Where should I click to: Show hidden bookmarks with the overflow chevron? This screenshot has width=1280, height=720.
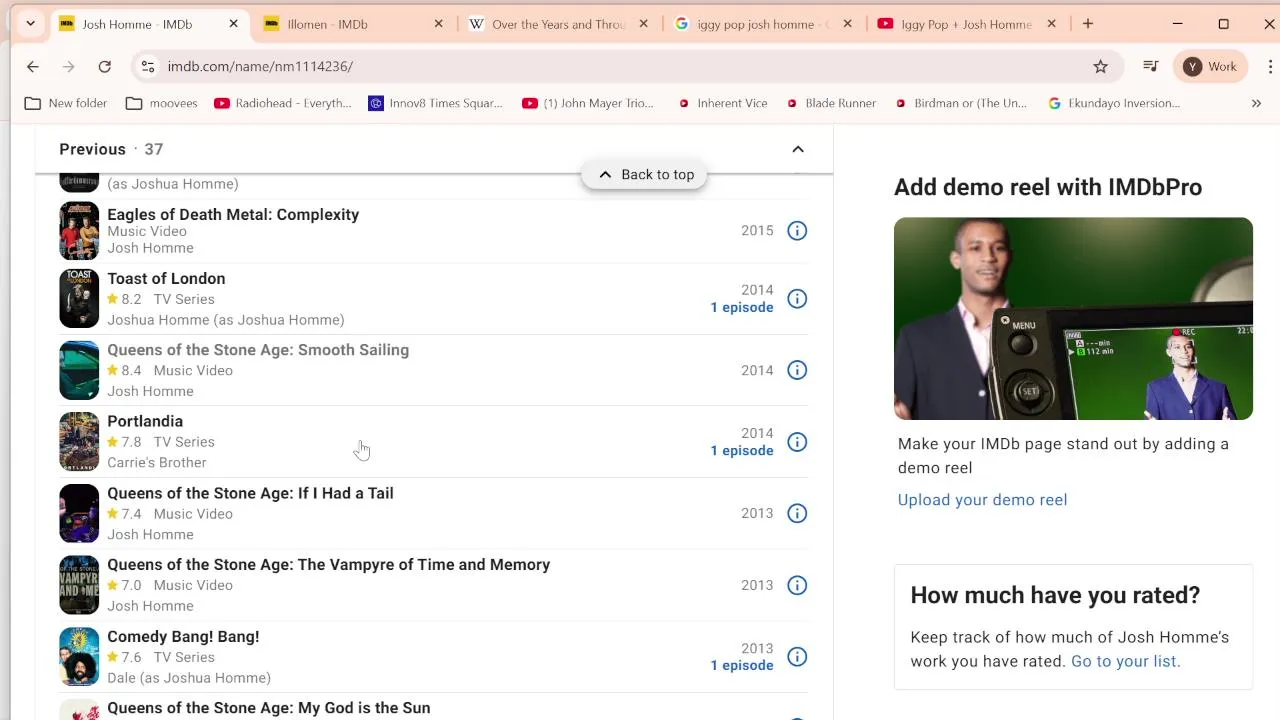(x=1256, y=103)
